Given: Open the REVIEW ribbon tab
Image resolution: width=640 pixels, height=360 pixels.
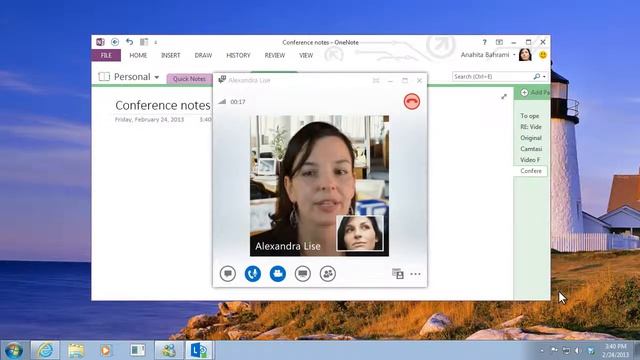Looking at the screenshot, I should [x=275, y=55].
